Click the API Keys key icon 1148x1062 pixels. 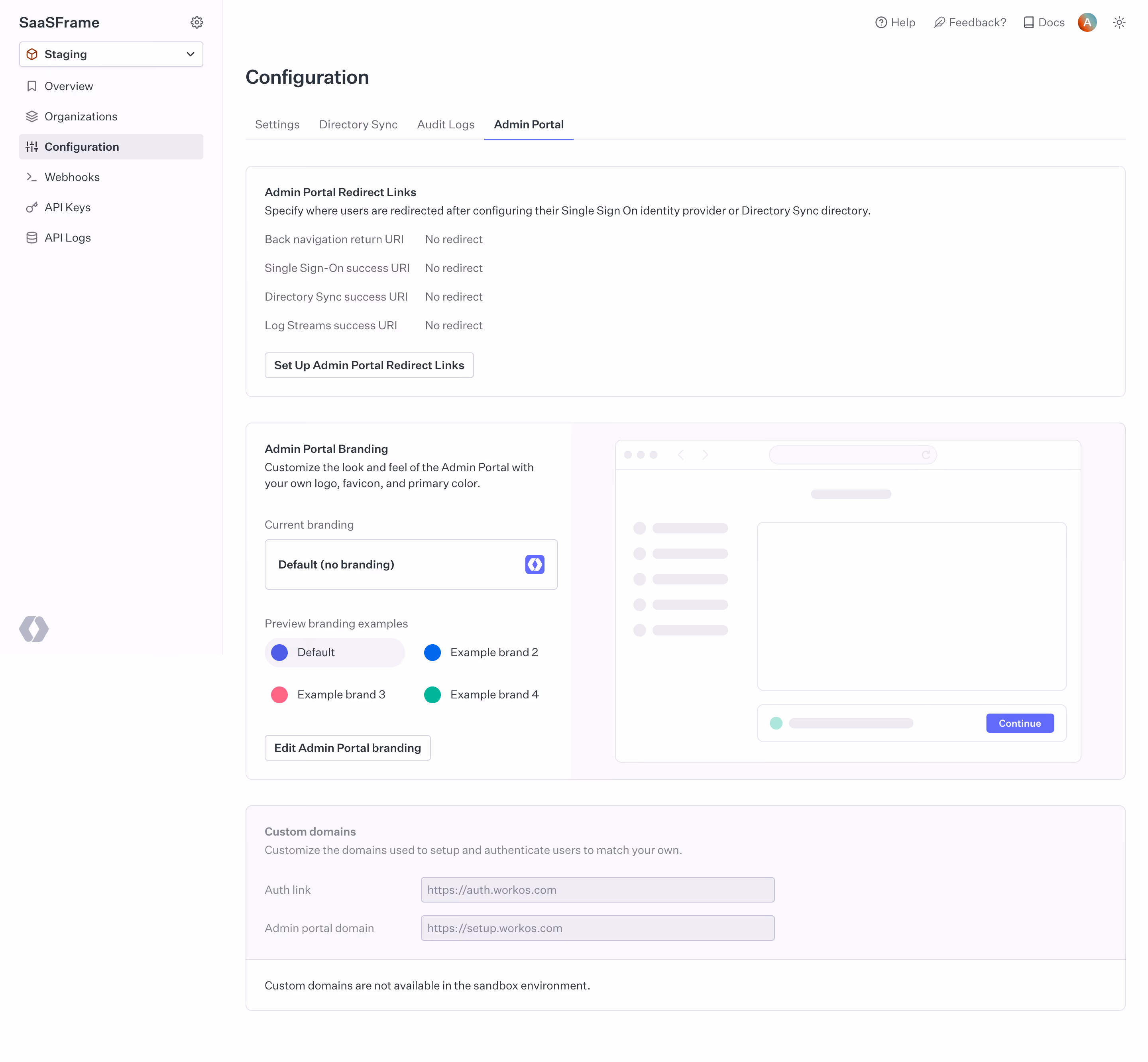tap(32, 207)
